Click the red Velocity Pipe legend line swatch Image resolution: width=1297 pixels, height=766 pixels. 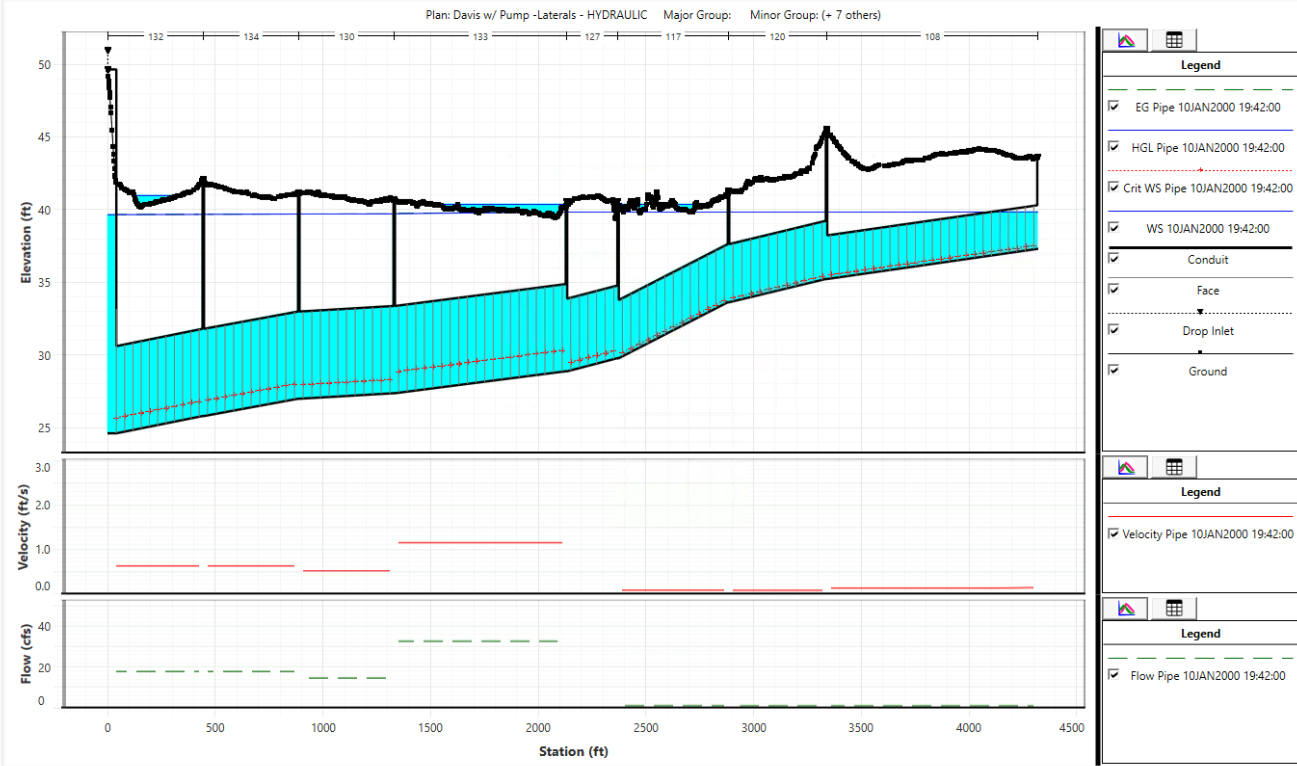point(1200,517)
